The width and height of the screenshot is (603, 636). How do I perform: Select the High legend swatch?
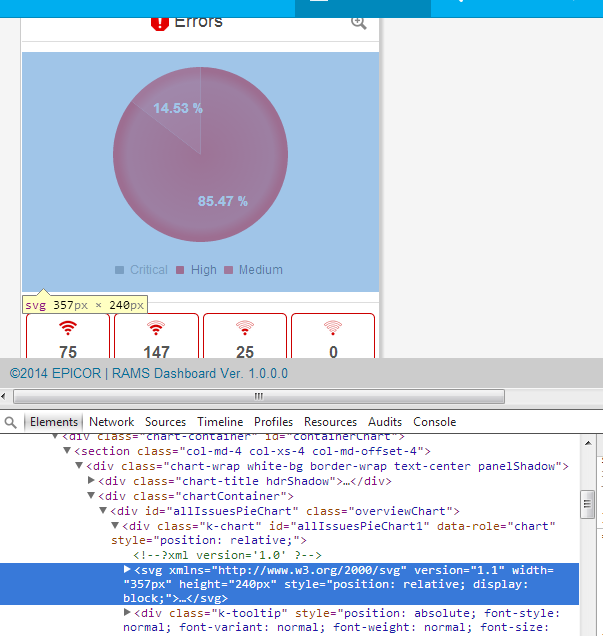pos(180,270)
